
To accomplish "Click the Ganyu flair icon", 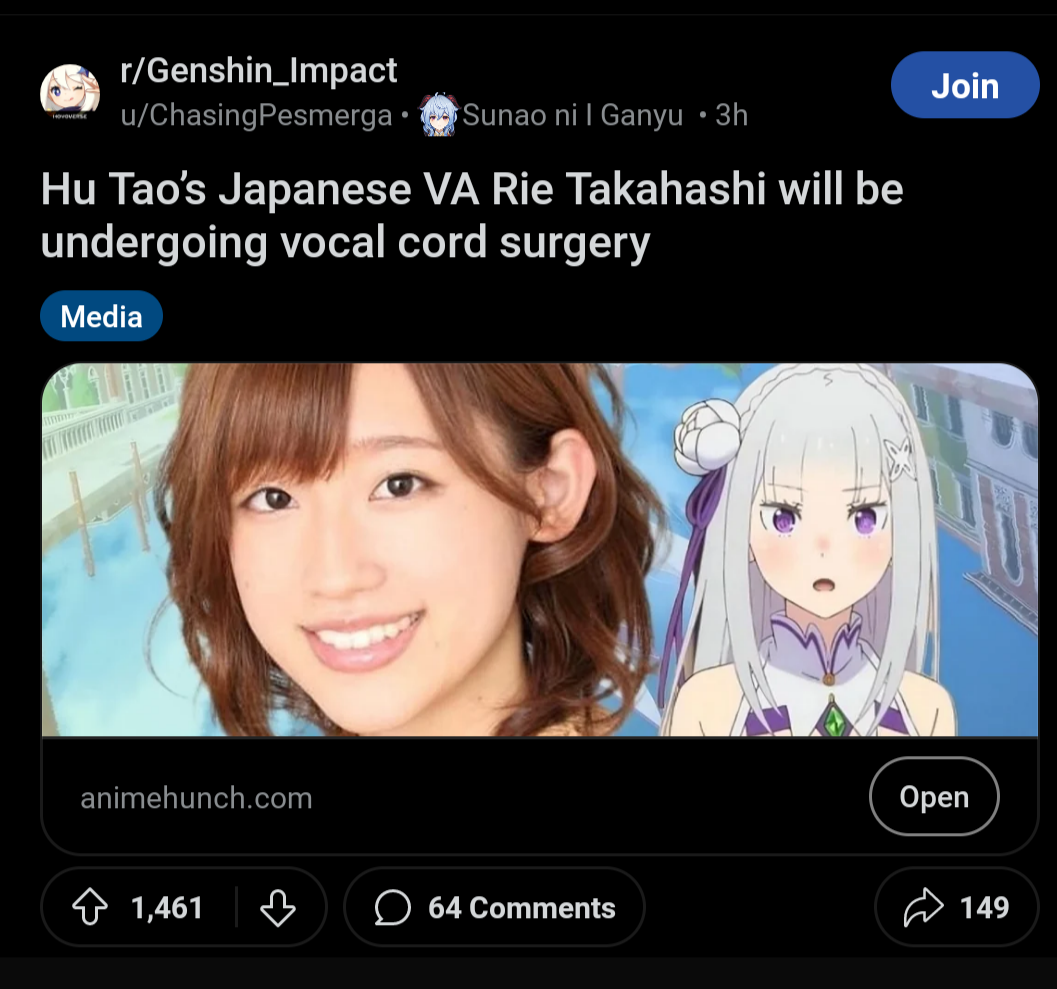I will pos(439,115).
